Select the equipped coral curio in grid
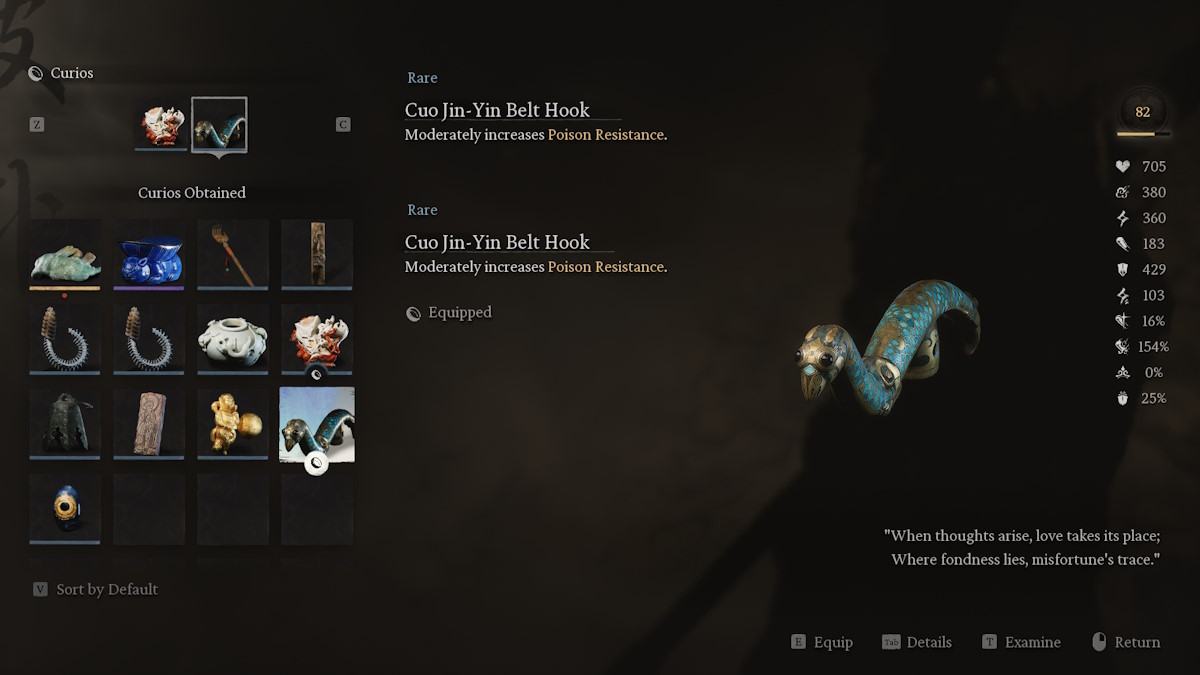The height and width of the screenshot is (675, 1200). [317, 339]
